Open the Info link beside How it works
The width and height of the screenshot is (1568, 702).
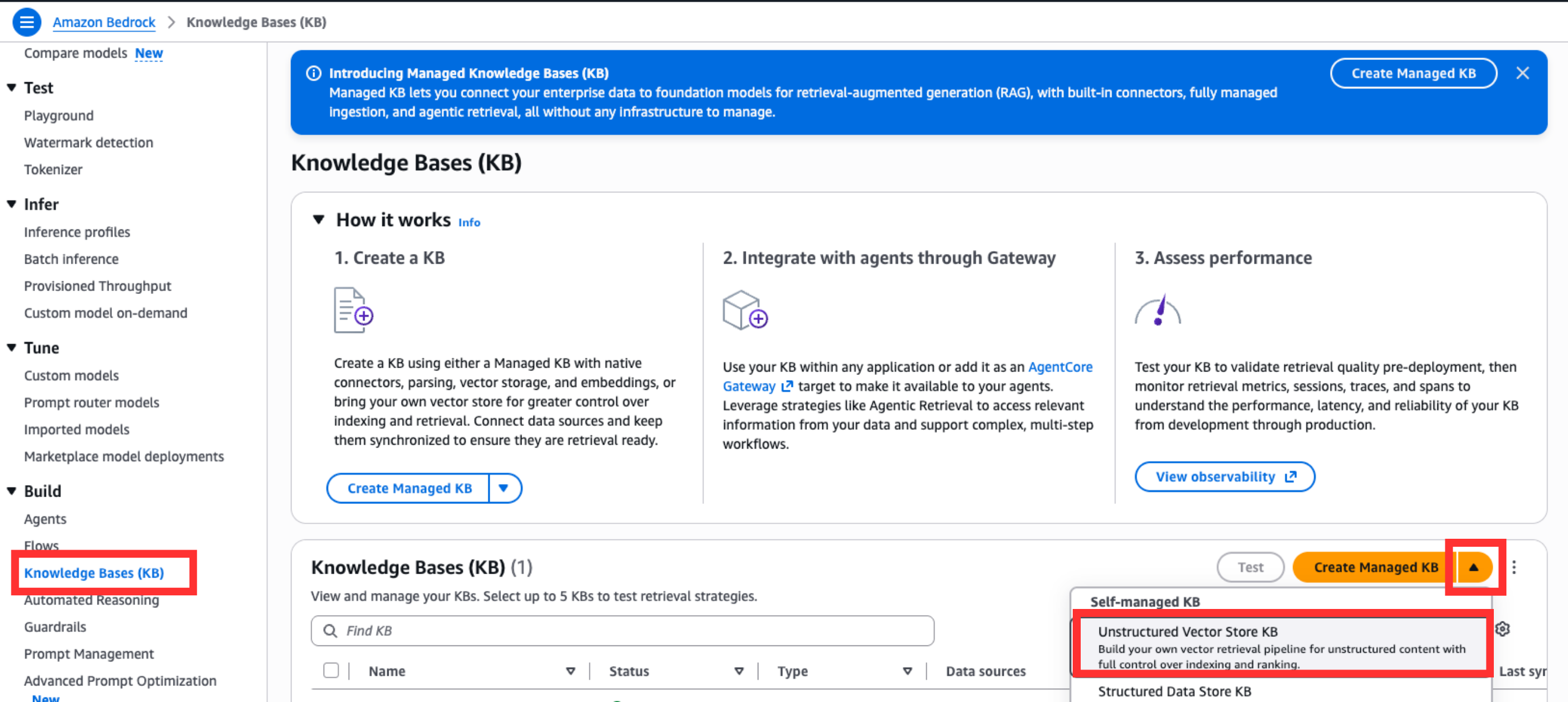(469, 222)
